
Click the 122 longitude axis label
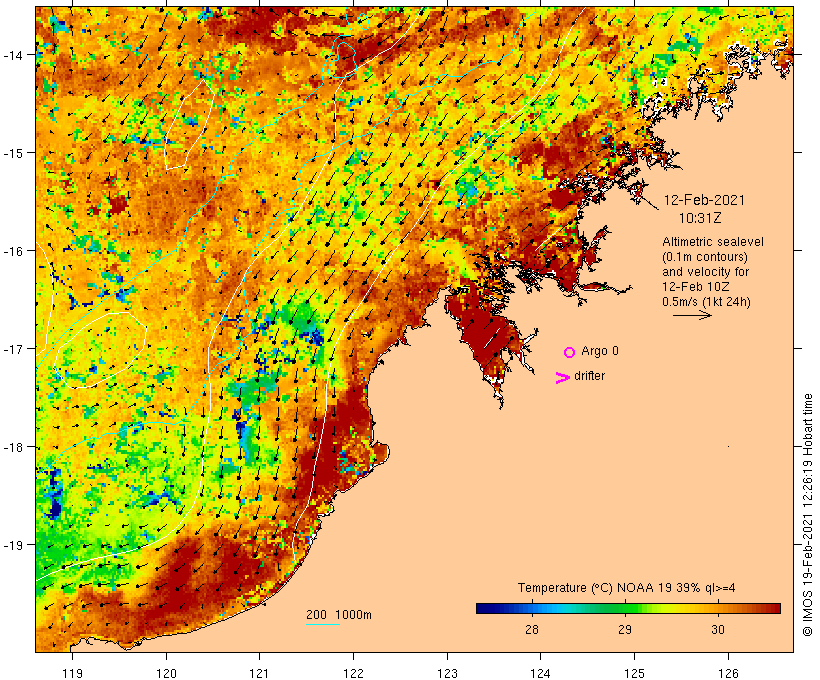pyautogui.click(x=354, y=673)
